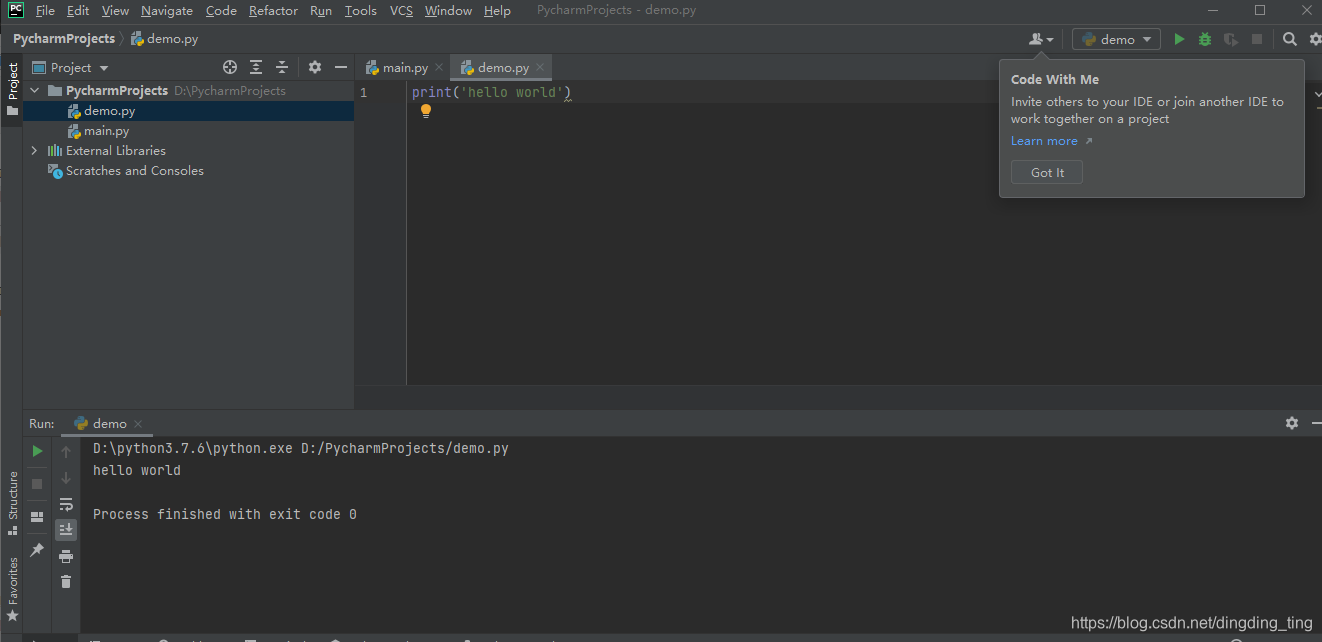Toggle soft-wrap in the Run console
Screen dimensions: 1322x642
click(66, 504)
